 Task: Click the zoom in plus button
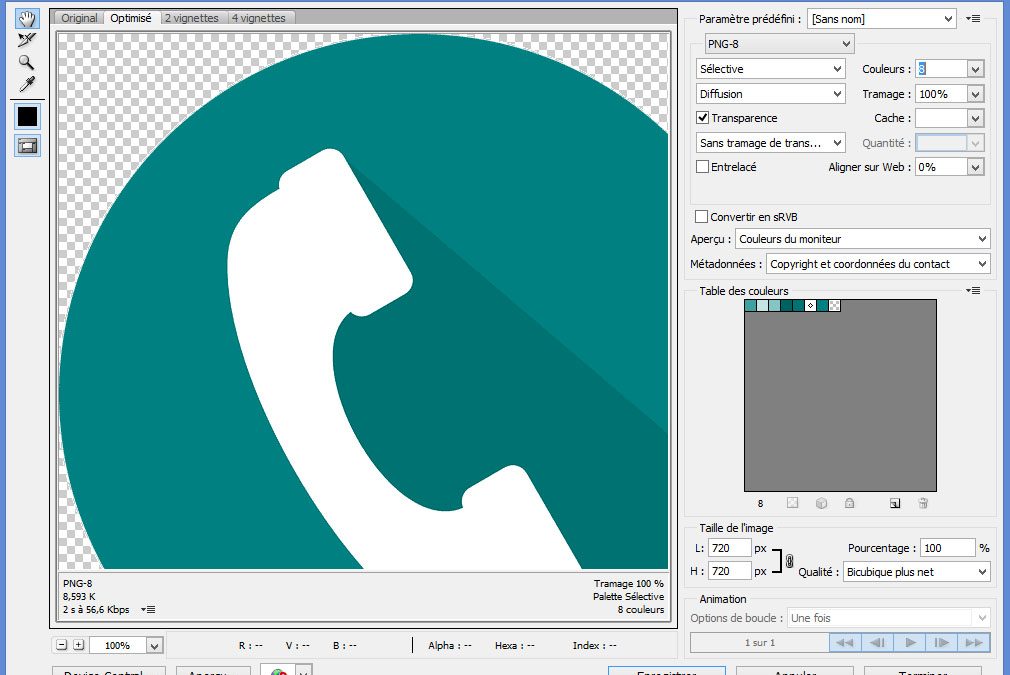[79, 645]
